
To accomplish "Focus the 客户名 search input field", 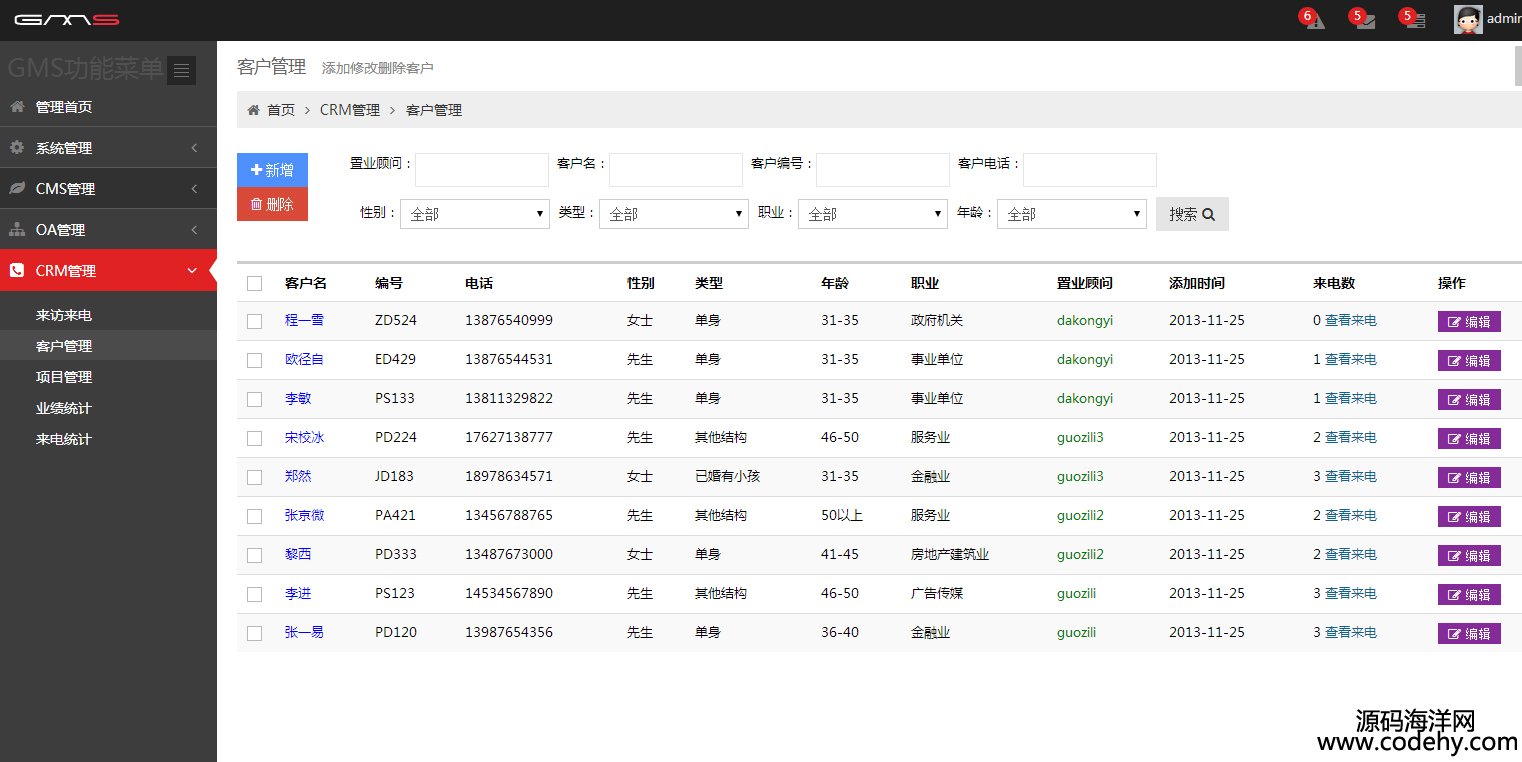I will [x=675, y=170].
